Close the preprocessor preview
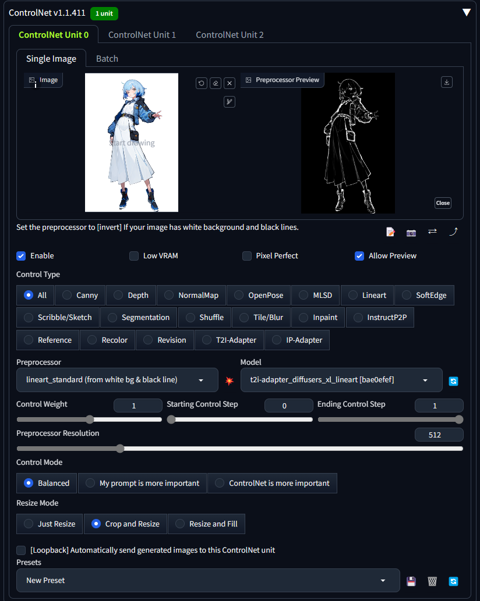The width and height of the screenshot is (480, 601). pos(443,203)
